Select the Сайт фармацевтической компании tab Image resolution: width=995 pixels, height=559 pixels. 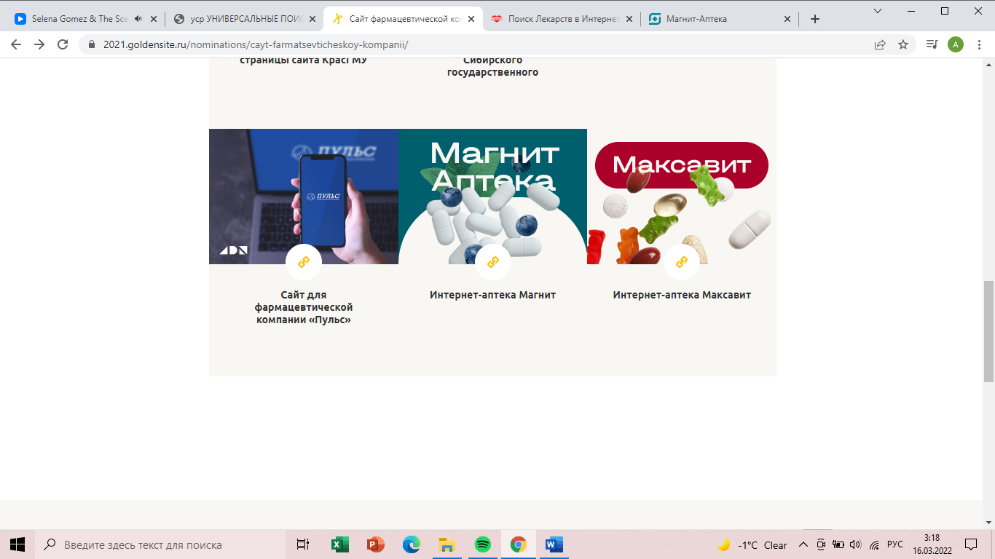[404, 19]
